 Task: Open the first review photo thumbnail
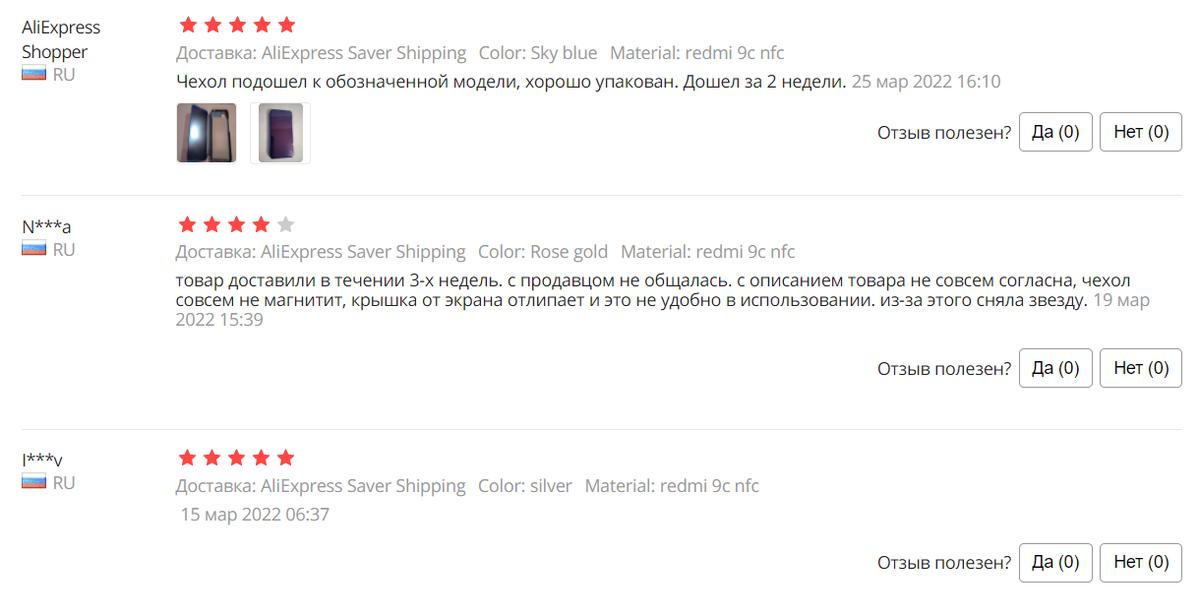click(x=207, y=133)
